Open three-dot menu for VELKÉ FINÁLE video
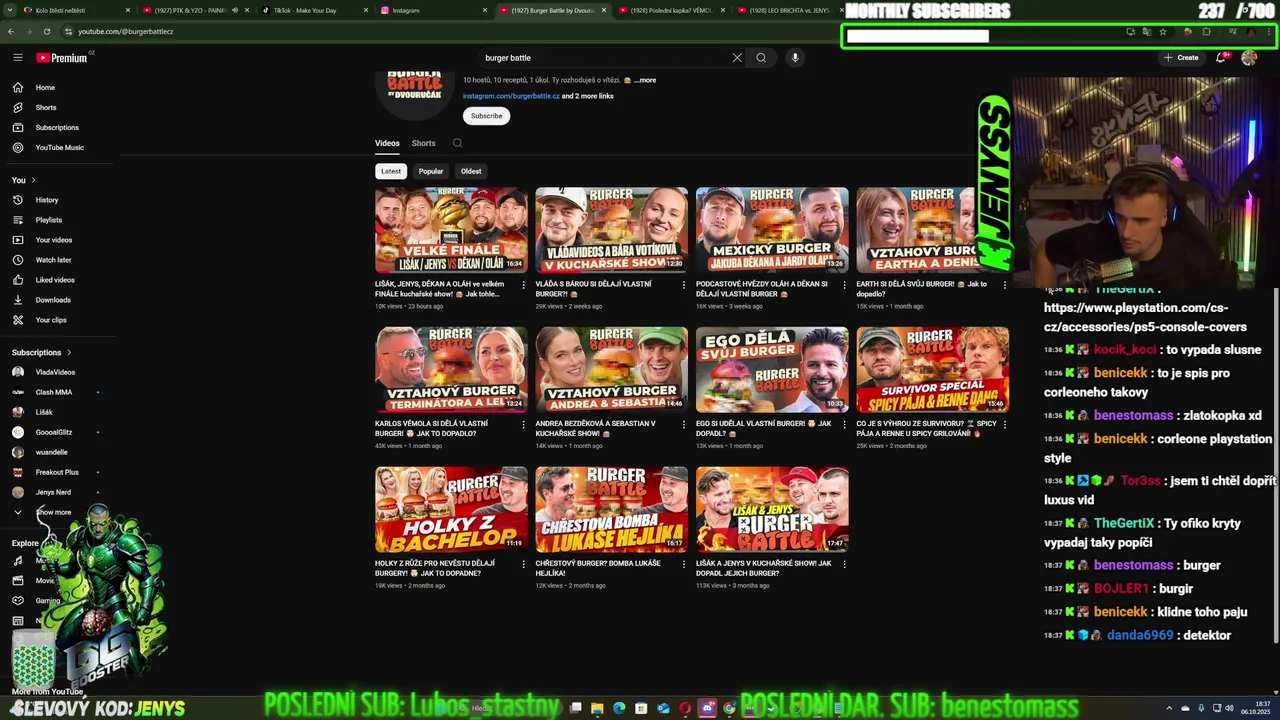Image resolution: width=1280 pixels, height=720 pixels. click(523, 285)
